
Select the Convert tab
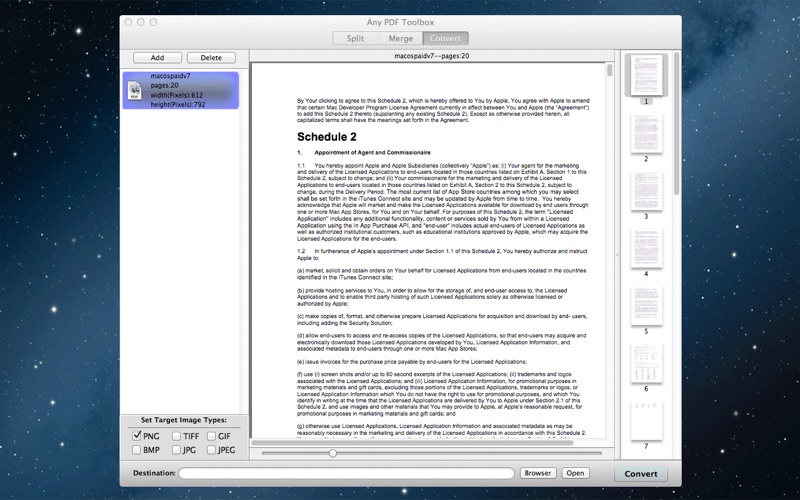tap(445, 38)
